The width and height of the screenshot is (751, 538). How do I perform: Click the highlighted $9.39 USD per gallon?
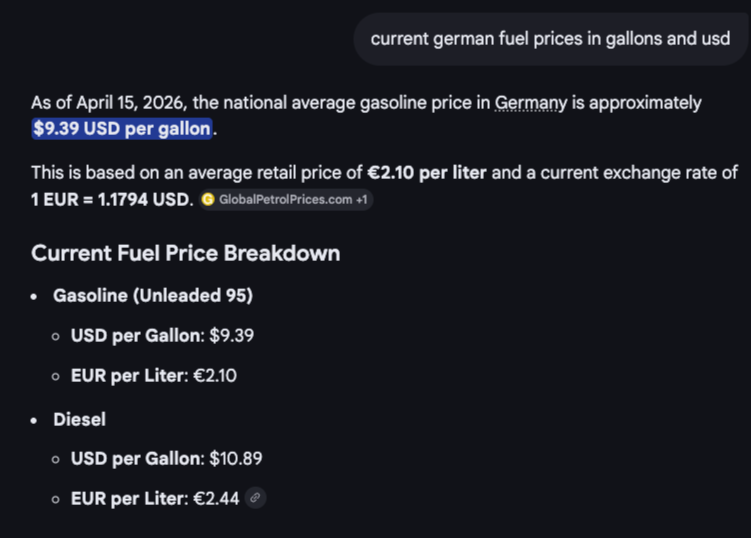pyautogui.click(x=122, y=129)
